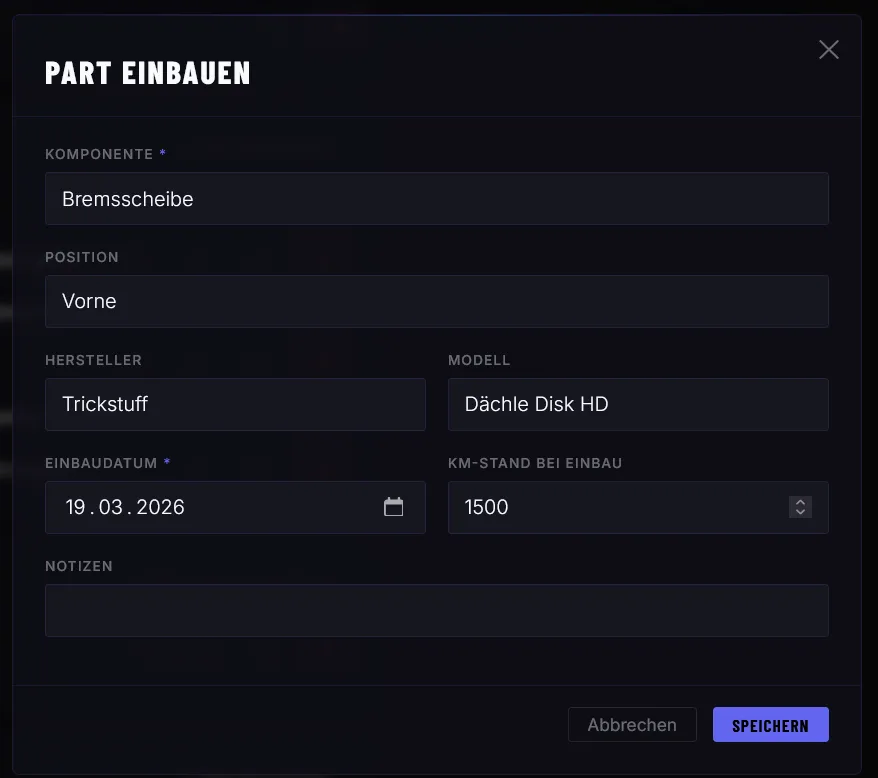This screenshot has width=878, height=778.
Task: Select the day segment of Einbaudatum
Action: 76,507
